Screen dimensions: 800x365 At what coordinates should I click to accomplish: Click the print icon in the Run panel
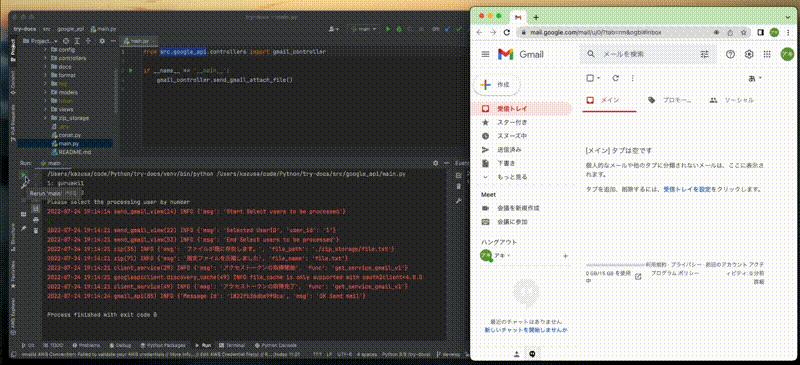pyautogui.click(x=36, y=220)
